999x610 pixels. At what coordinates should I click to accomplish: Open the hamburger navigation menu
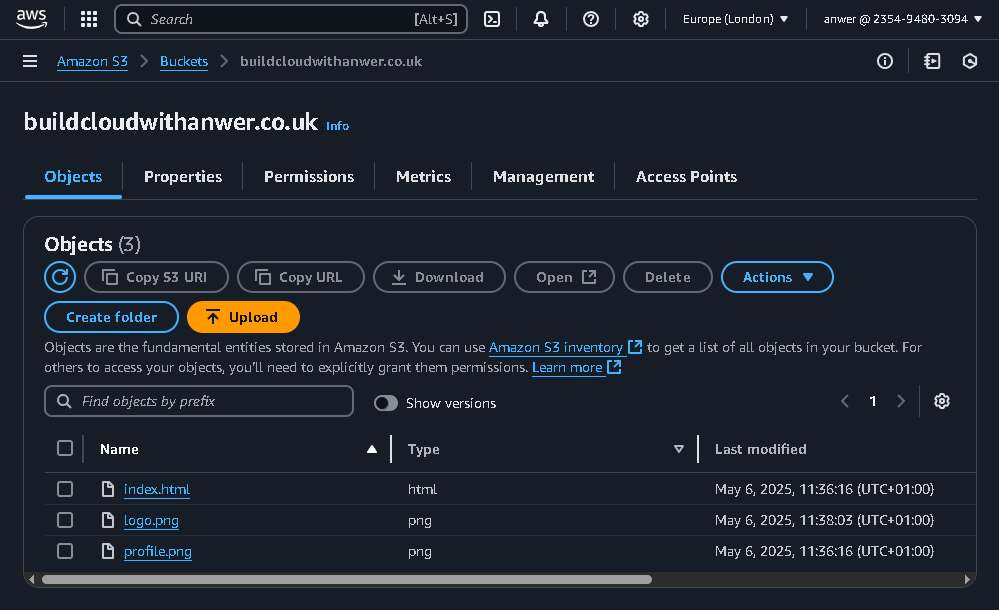(30, 61)
